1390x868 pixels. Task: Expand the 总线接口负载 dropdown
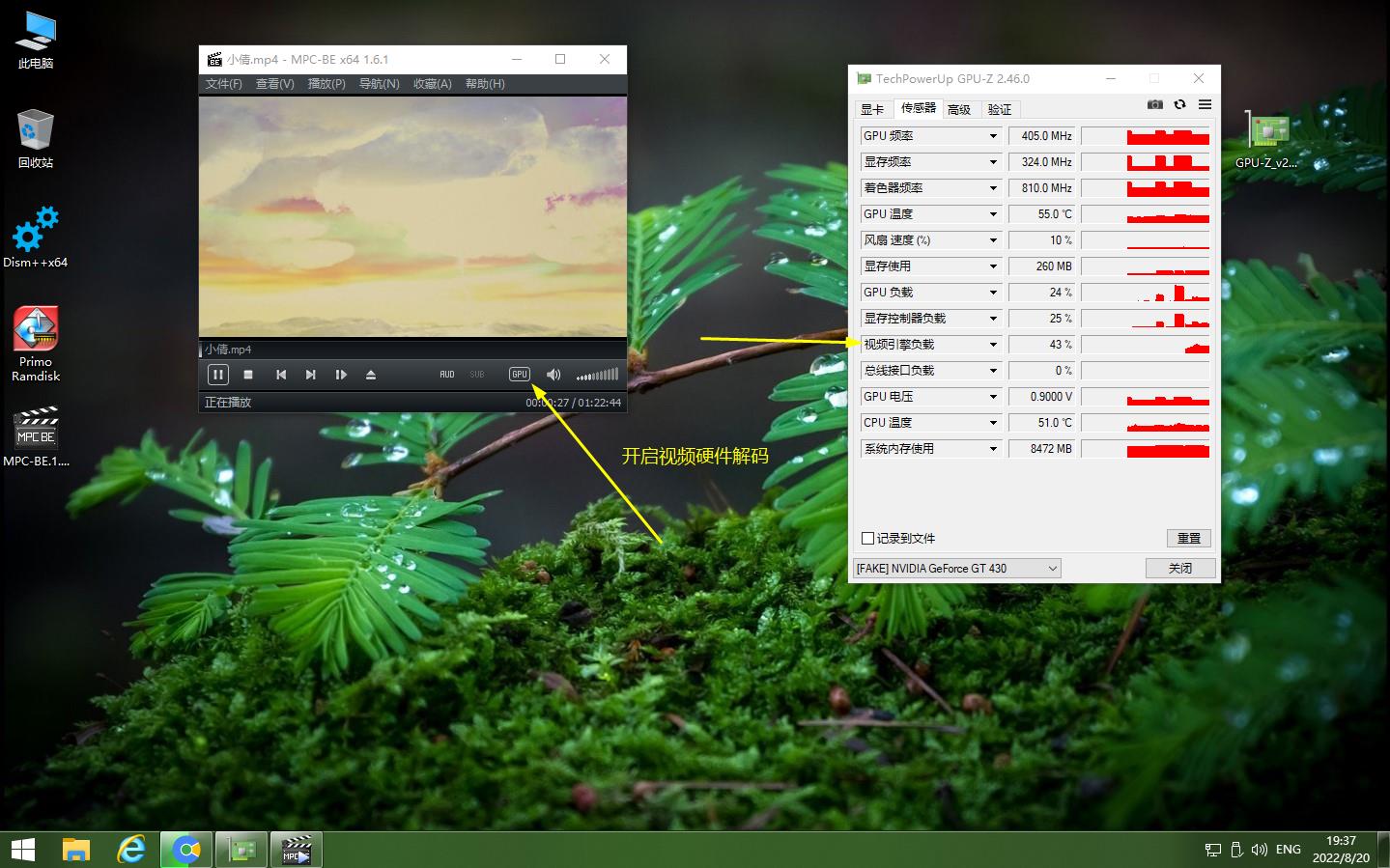(992, 371)
